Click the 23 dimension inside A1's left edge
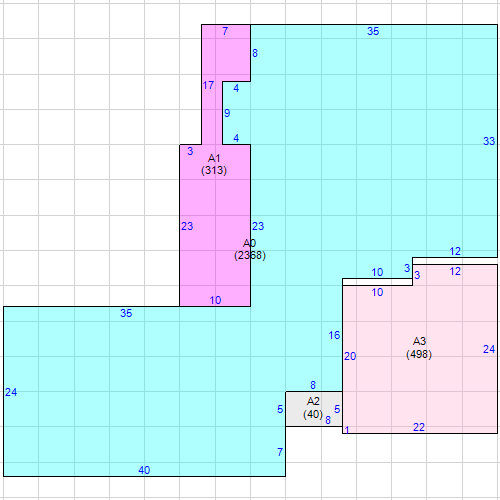Viewport: 500px width, 500px height. pyautogui.click(x=187, y=226)
